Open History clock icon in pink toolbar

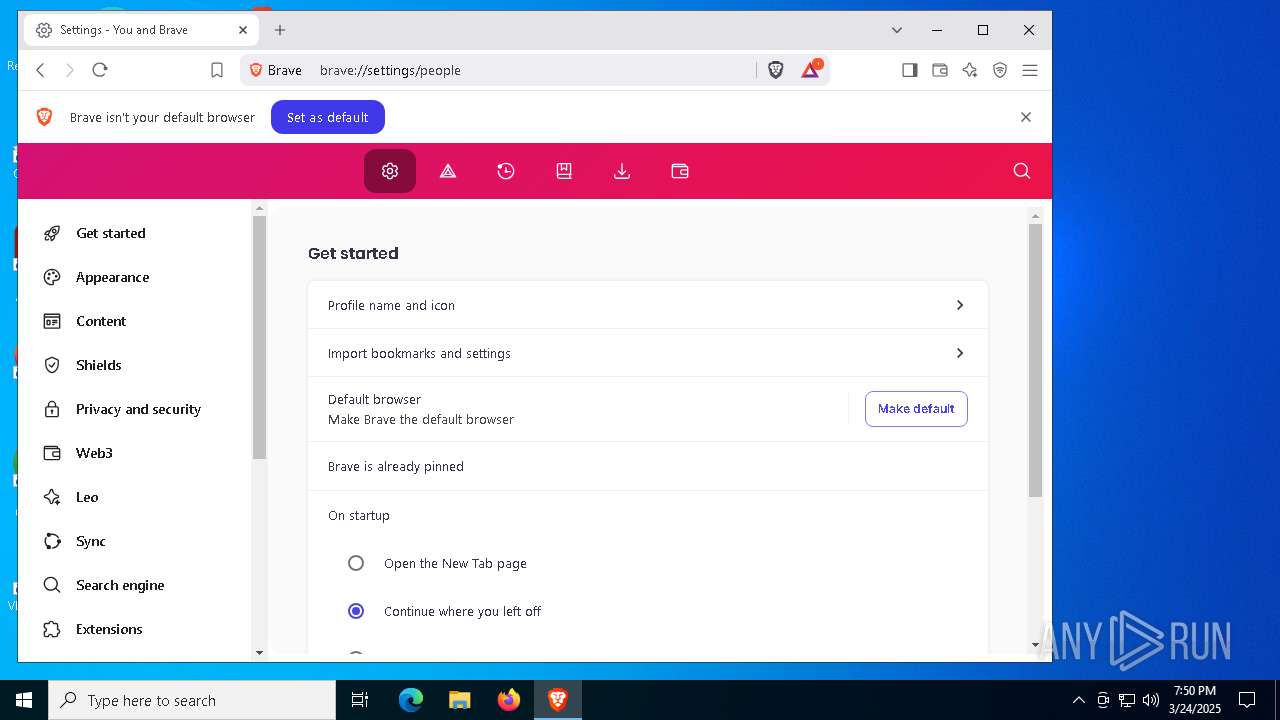(x=506, y=171)
